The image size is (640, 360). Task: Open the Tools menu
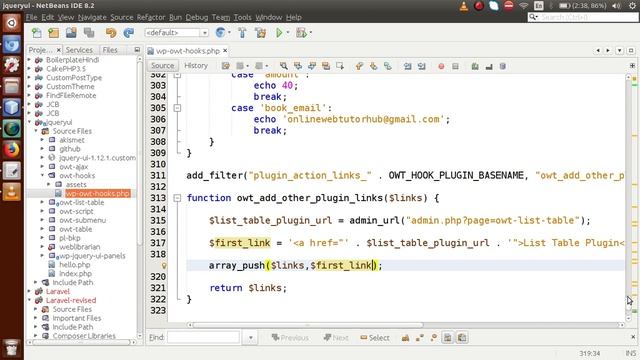pyautogui.click(x=242, y=17)
